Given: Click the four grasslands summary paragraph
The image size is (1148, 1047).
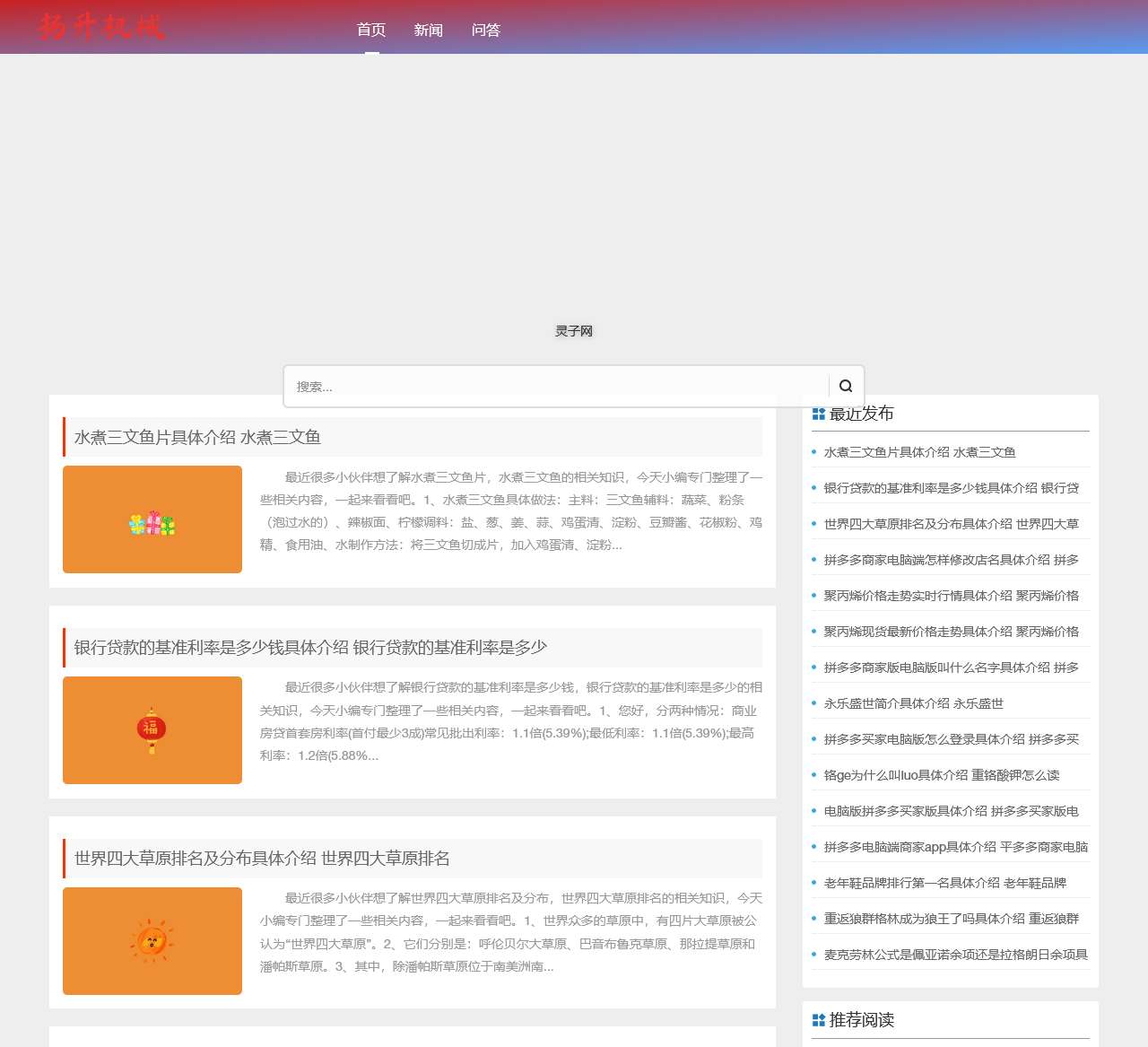Looking at the screenshot, I should (511, 932).
